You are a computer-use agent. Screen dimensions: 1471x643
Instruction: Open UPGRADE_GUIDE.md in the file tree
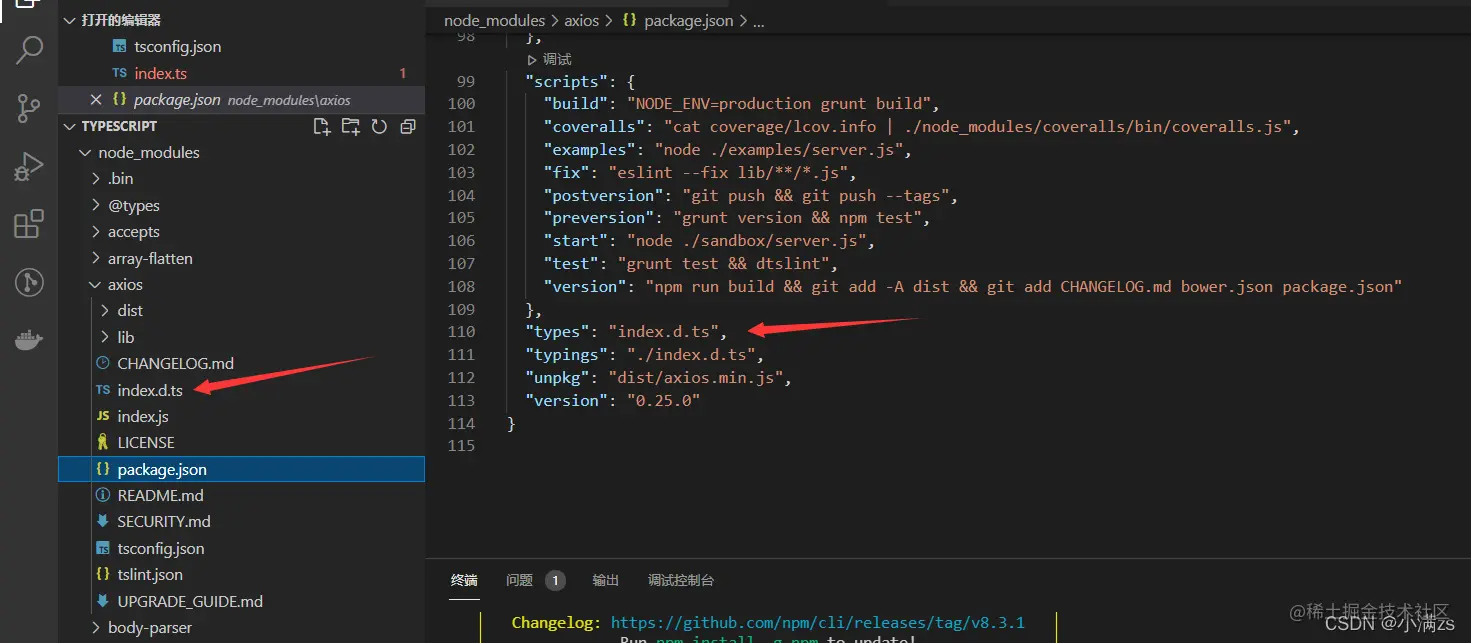[190, 601]
